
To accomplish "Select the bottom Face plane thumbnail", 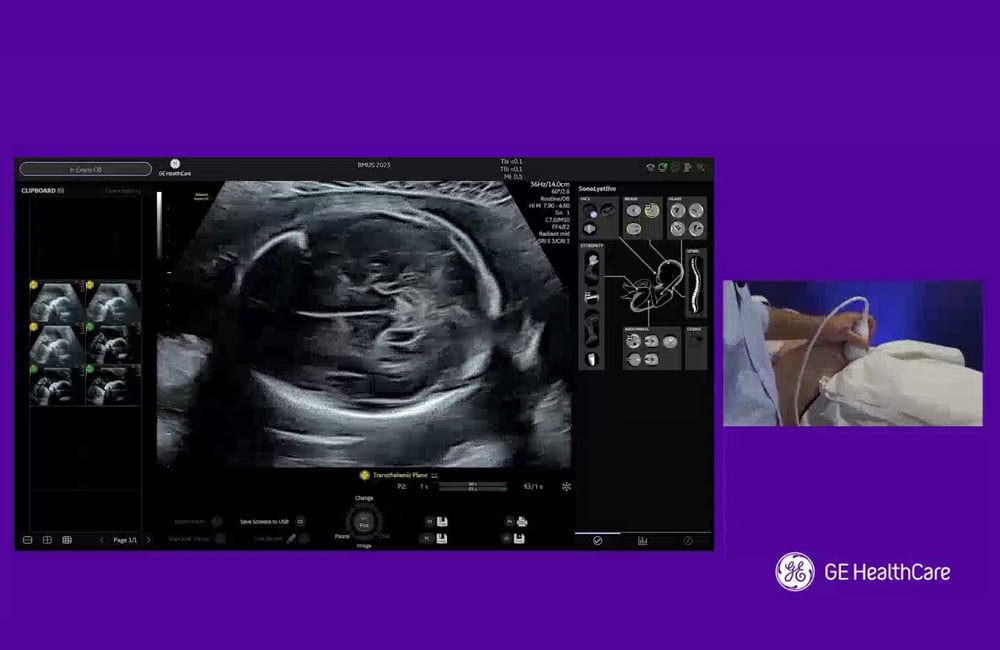I will [x=591, y=228].
